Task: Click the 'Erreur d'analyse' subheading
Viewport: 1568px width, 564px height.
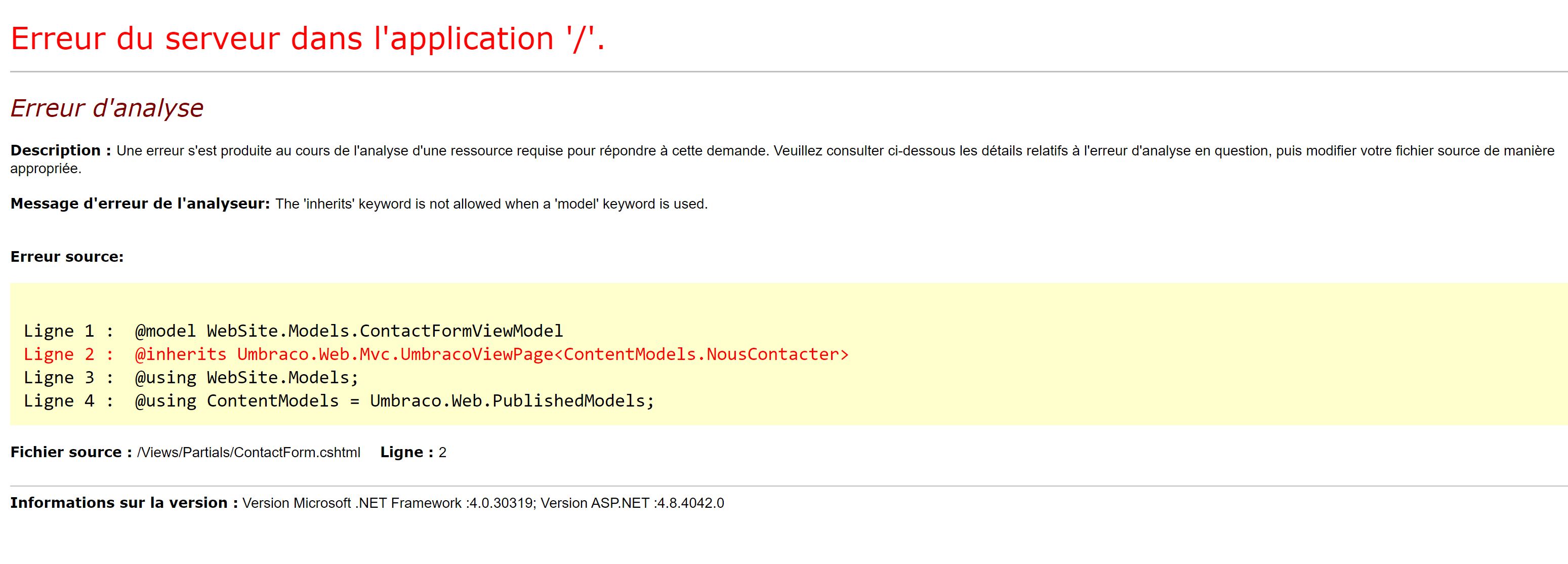Action: coord(106,108)
